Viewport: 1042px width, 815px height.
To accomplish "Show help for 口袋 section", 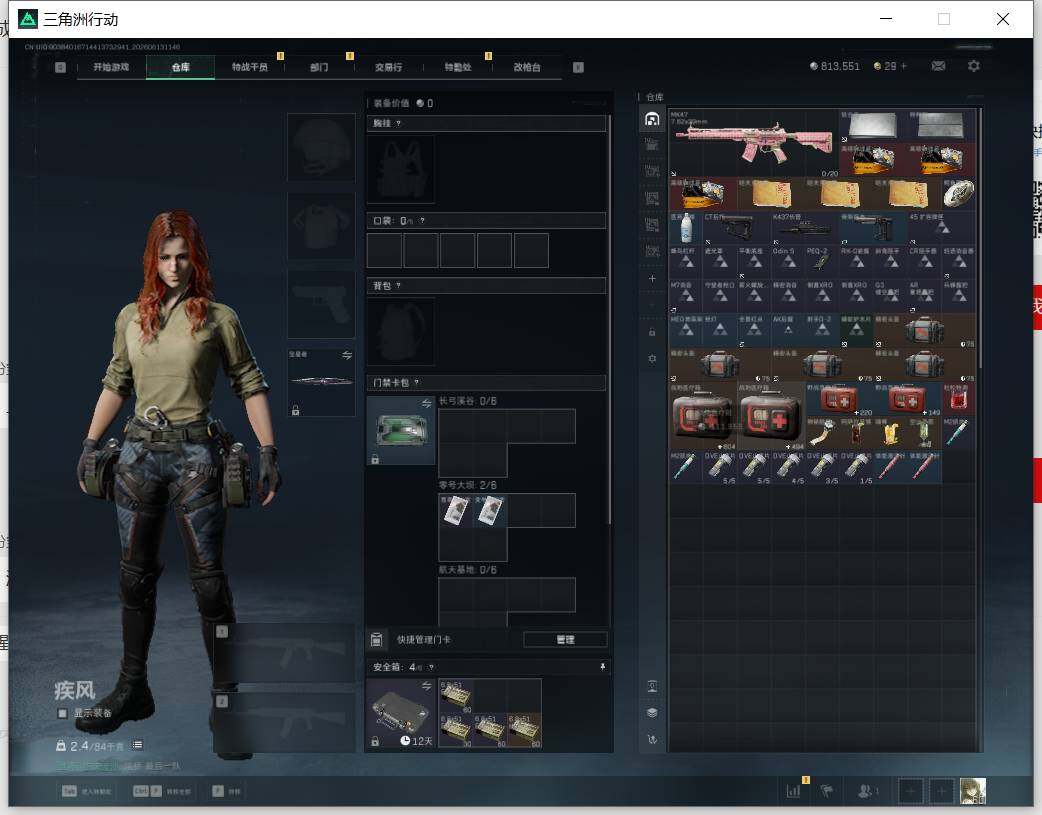I will 422,221.
